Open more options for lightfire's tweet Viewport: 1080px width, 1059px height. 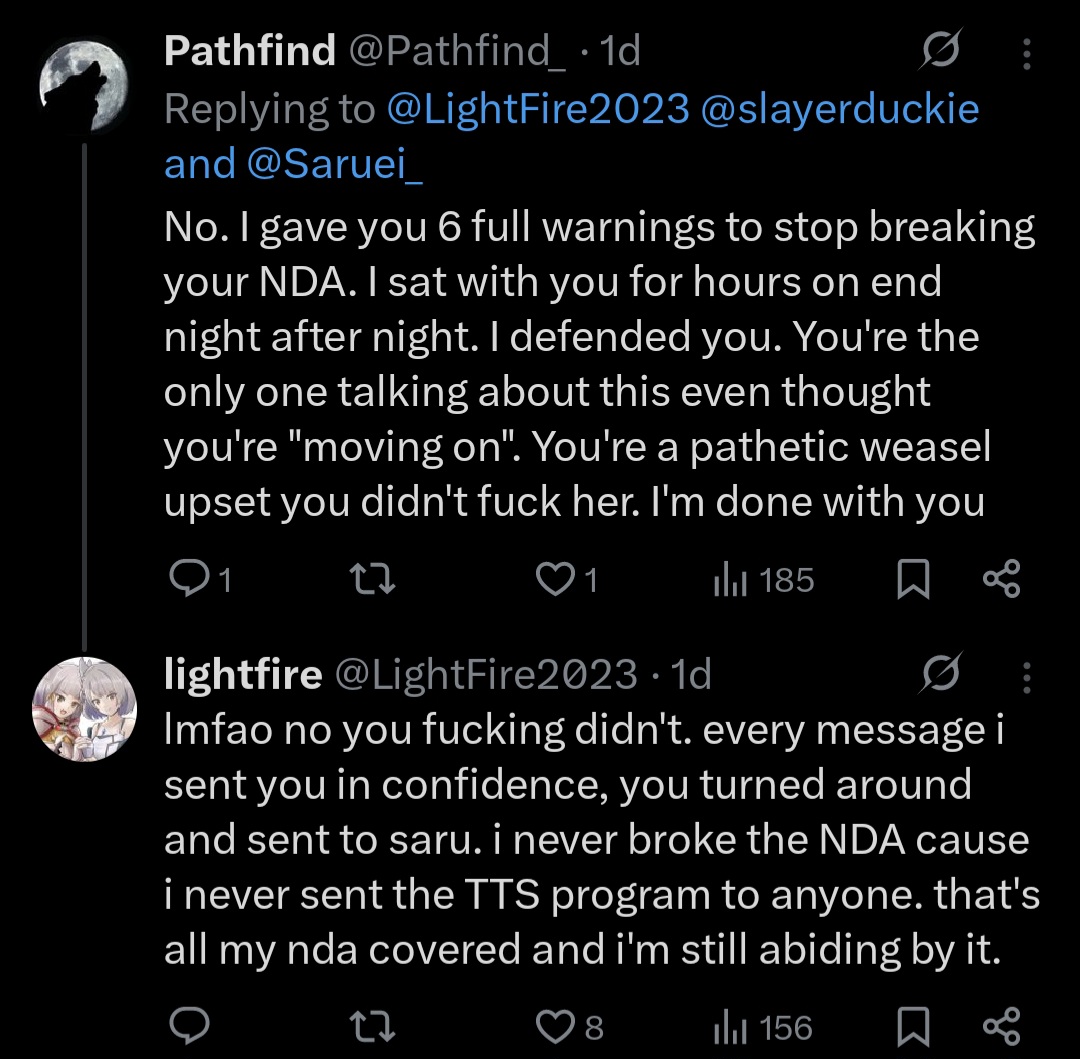[1026, 676]
